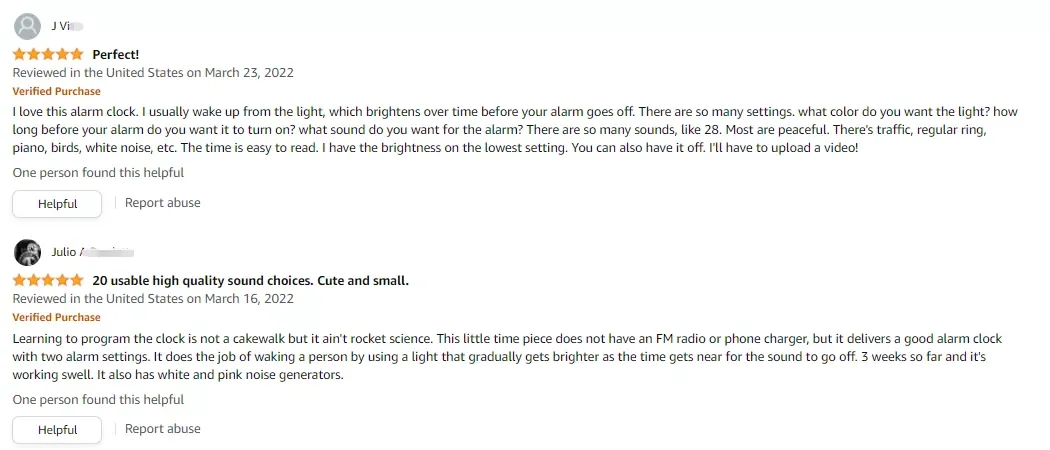The height and width of the screenshot is (450, 1050).
Task: Mark the March 23 review as Helpful
Action: pyautogui.click(x=57, y=204)
